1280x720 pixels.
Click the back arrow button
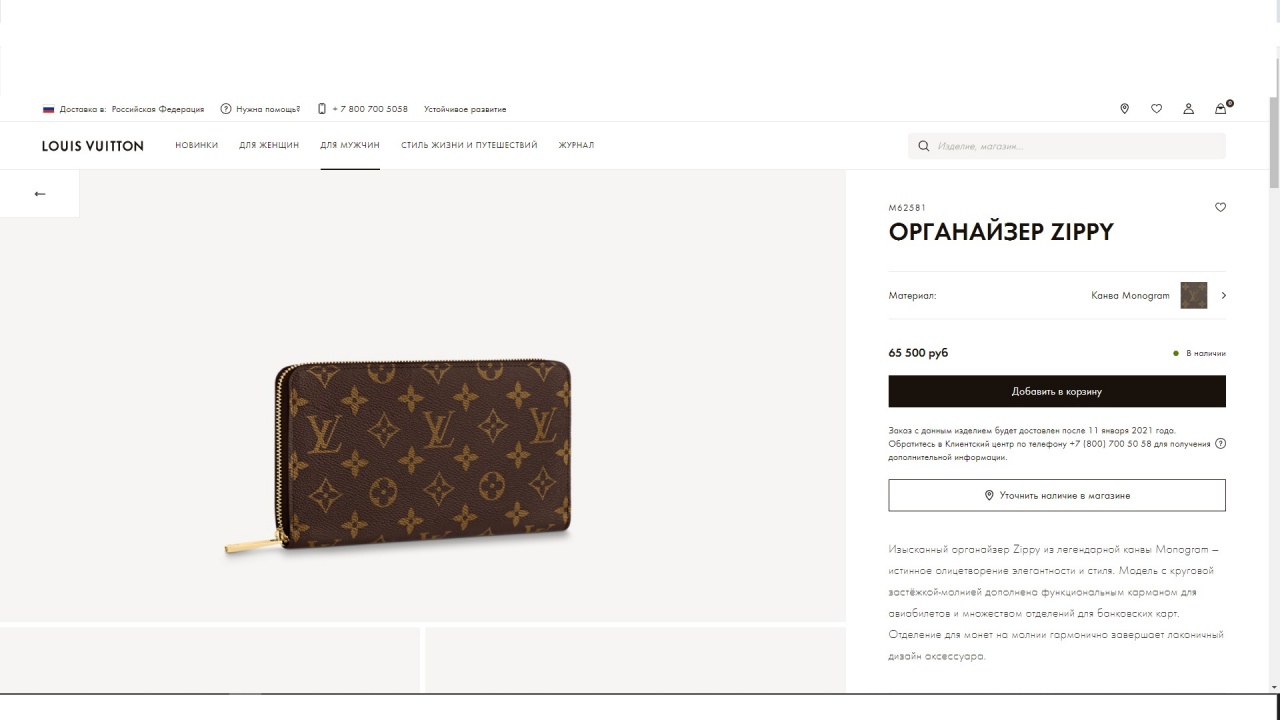click(40, 194)
